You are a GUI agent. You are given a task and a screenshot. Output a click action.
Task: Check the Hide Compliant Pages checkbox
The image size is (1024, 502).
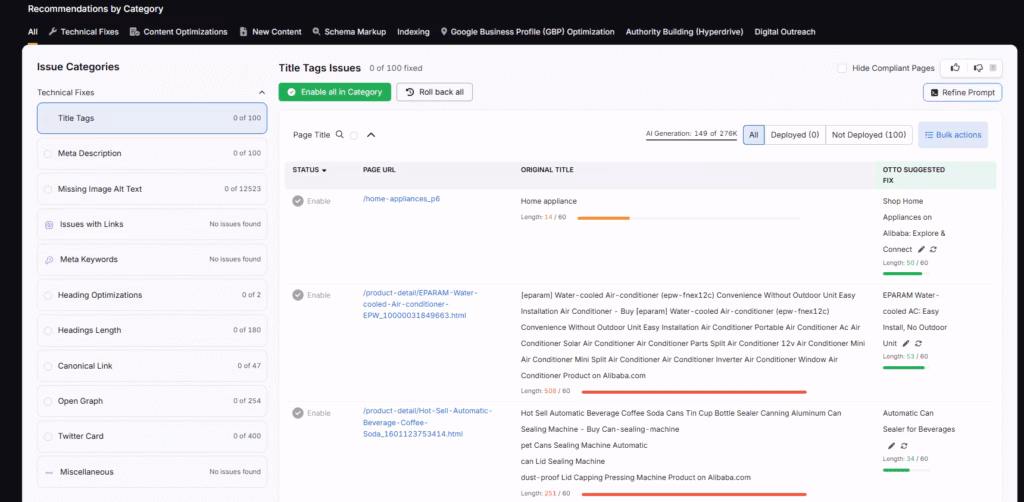click(x=842, y=68)
